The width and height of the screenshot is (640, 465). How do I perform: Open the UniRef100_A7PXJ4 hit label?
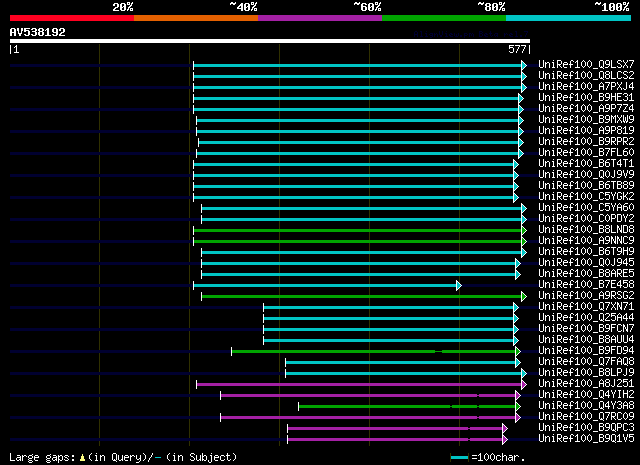586,86
